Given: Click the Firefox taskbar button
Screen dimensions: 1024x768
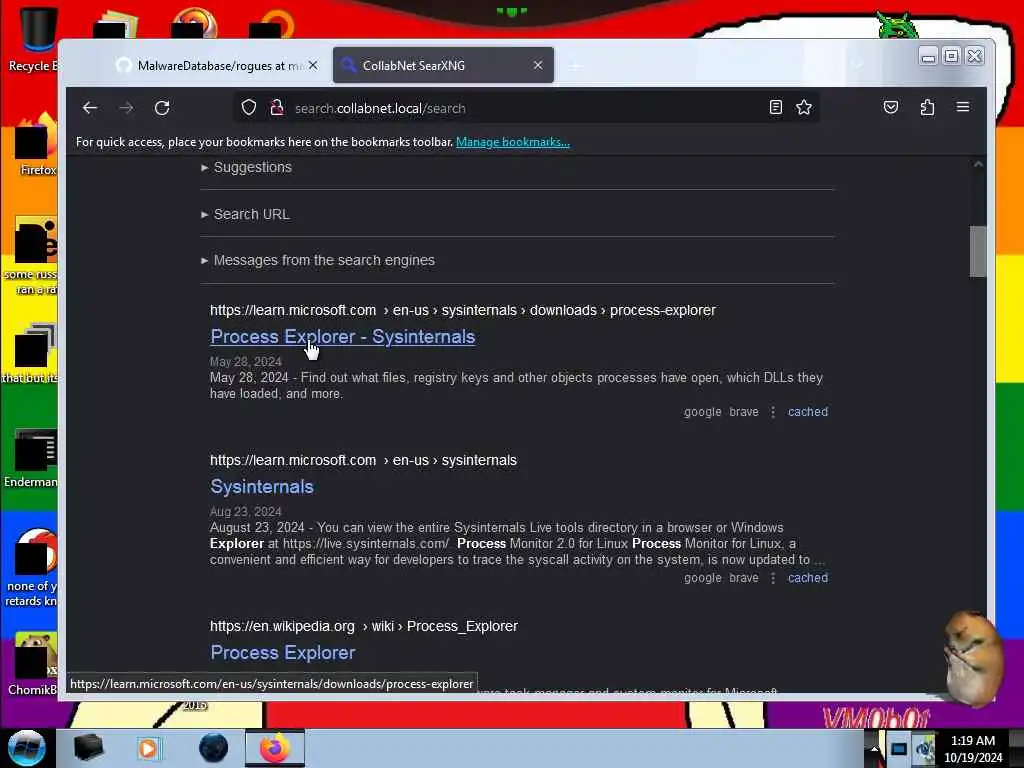Looking at the screenshot, I should [x=275, y=748].
